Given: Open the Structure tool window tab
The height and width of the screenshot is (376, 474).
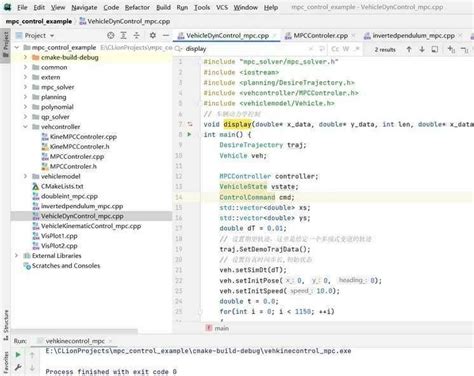Looking at the screenshot, I should [6, 325].
